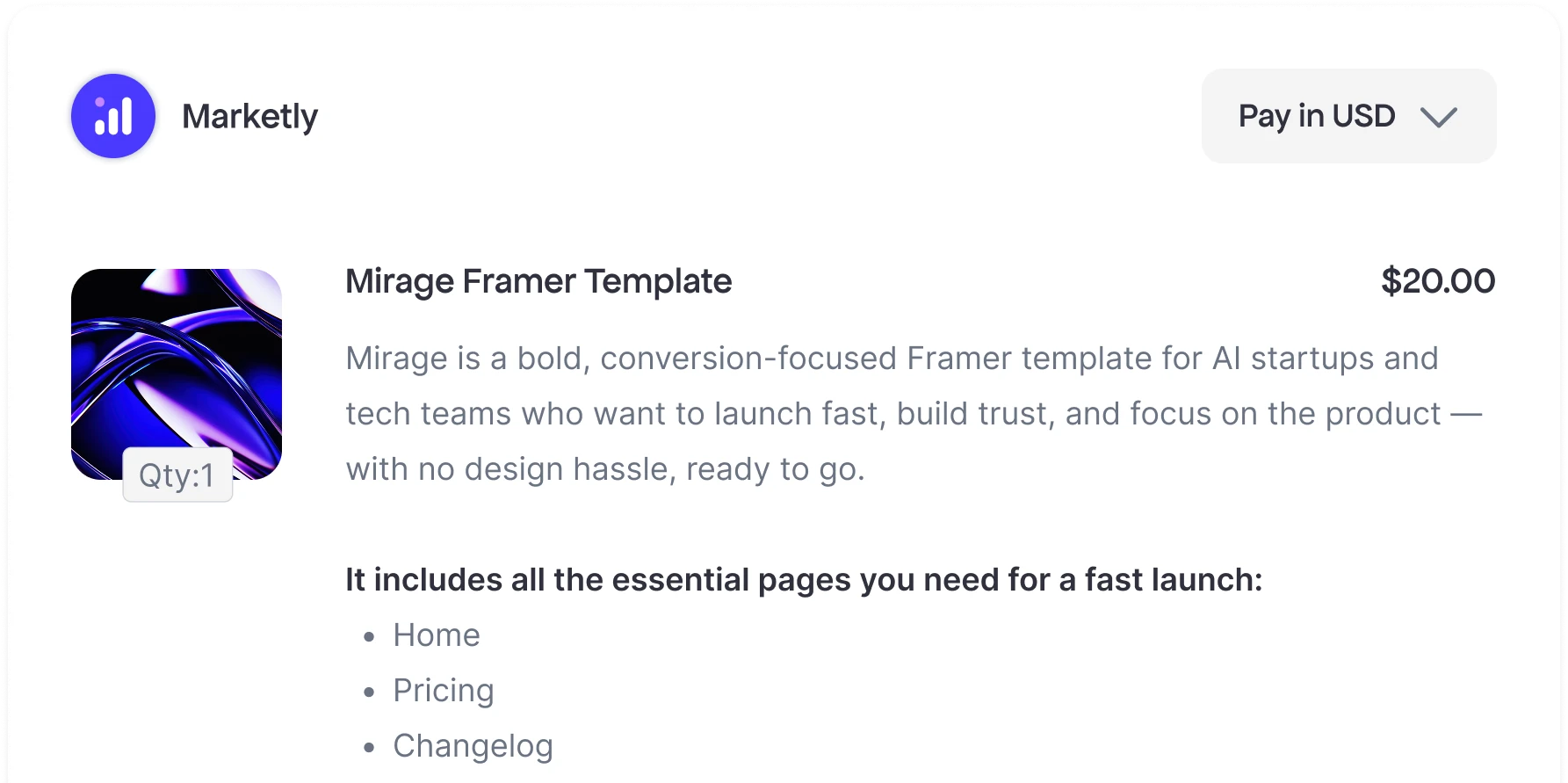Click the Marketly brand name text
The width and height of the screenshot is (1568, 783).
249,116
